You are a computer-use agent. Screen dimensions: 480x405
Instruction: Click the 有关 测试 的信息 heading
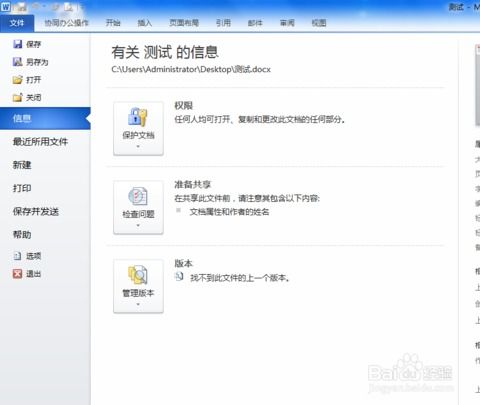(165, 52)
